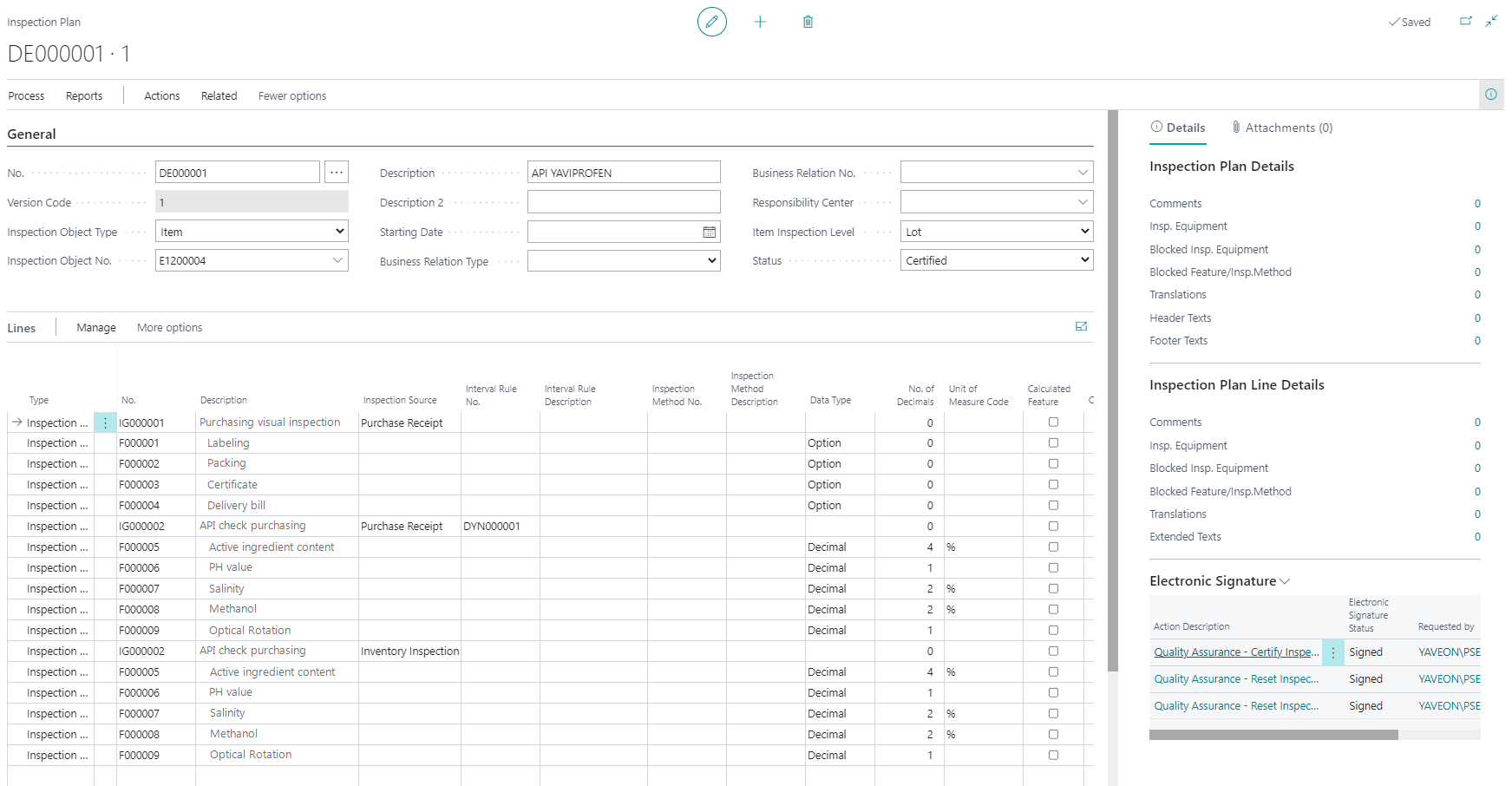The width and height of the screenshot is (1512, 786).
Task: Click the plus icon to create new plan
Action: click(760, 22)
